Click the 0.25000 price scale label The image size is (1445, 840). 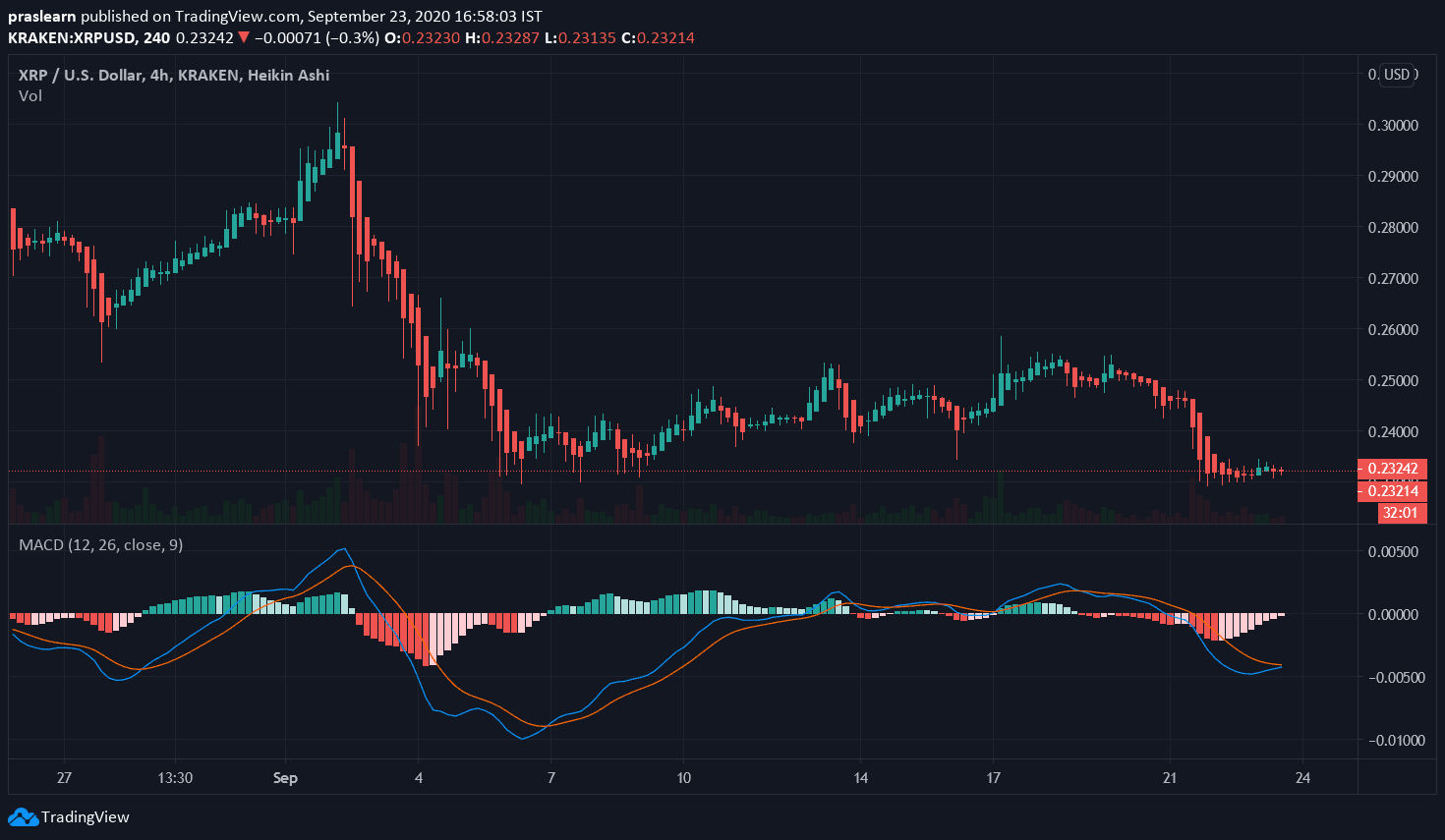1393,381
